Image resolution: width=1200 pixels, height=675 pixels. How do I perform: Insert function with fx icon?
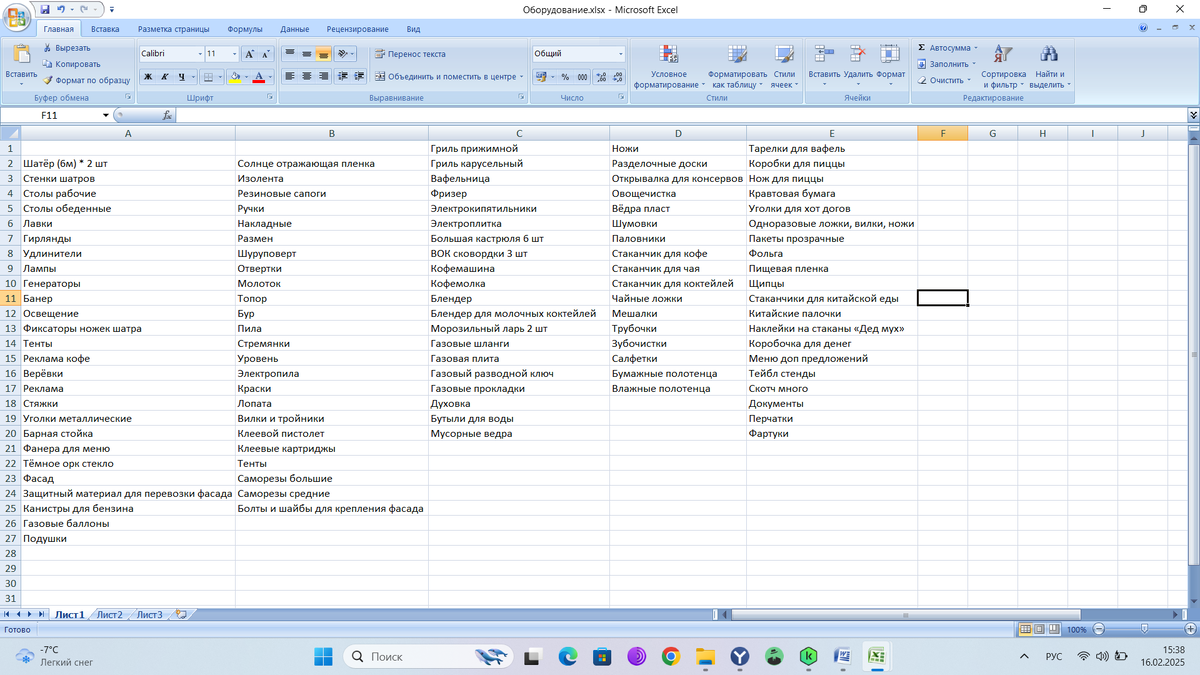coord(167,115)
